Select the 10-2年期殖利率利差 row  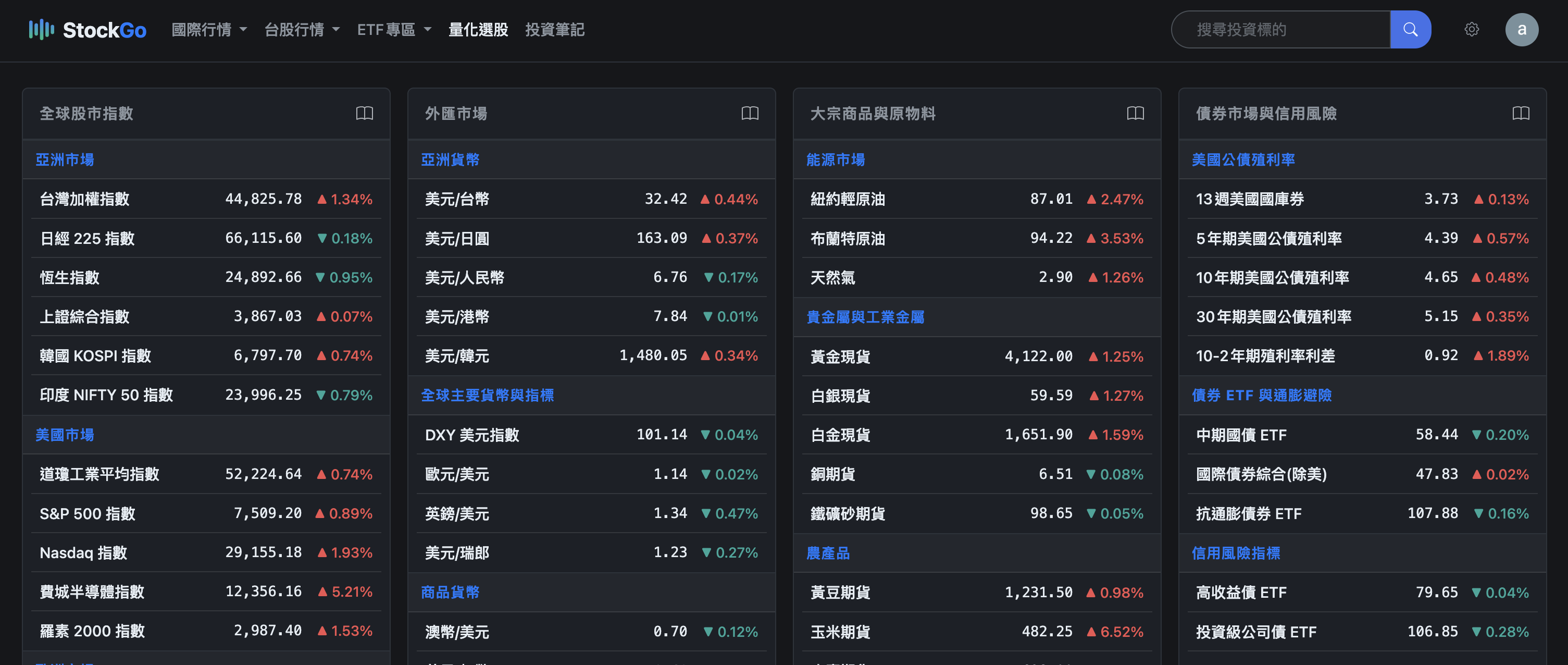click(x=1362, y=355)
